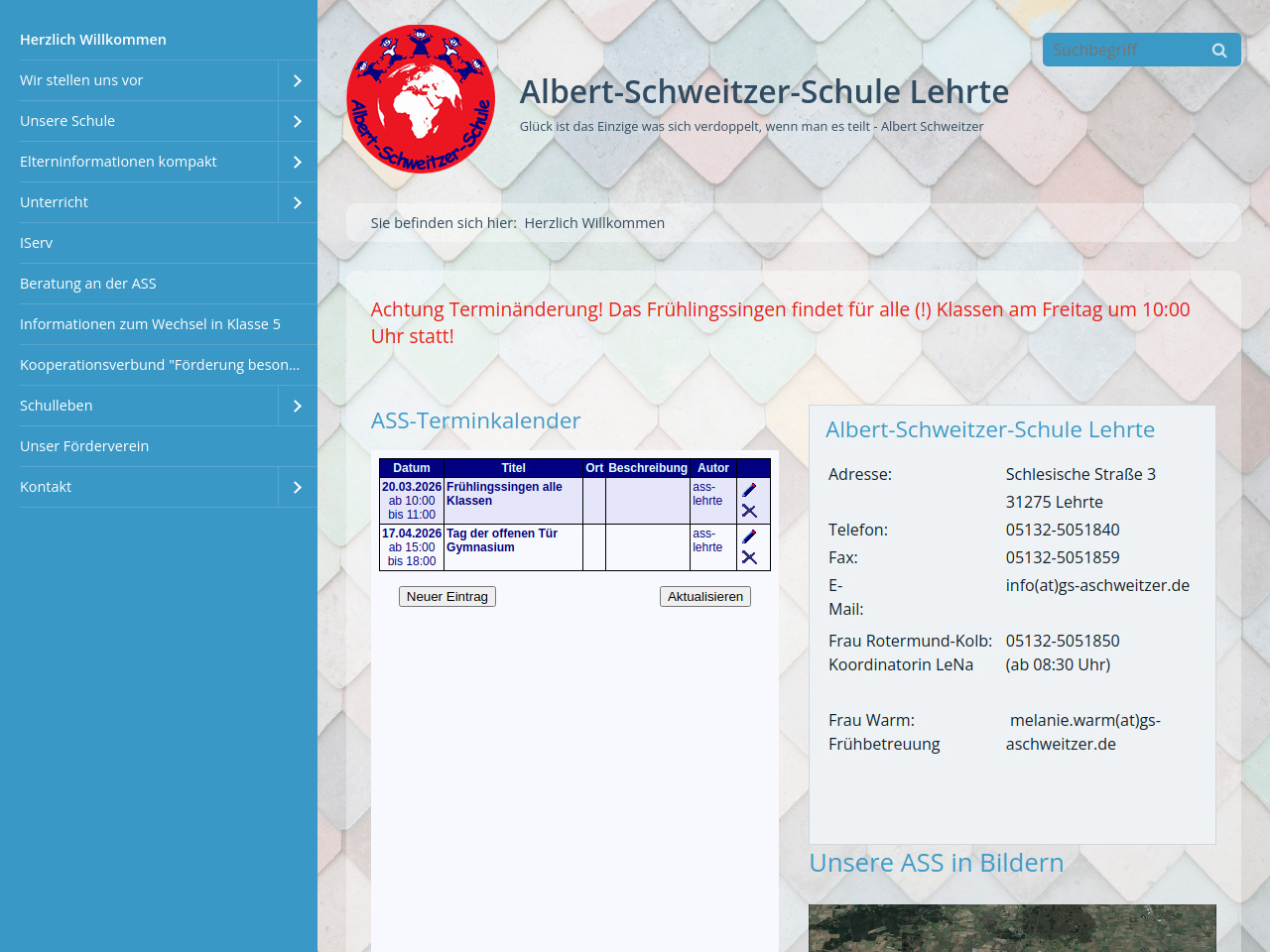
Task: Open the IServ menu item
Action: click(37, 243)
